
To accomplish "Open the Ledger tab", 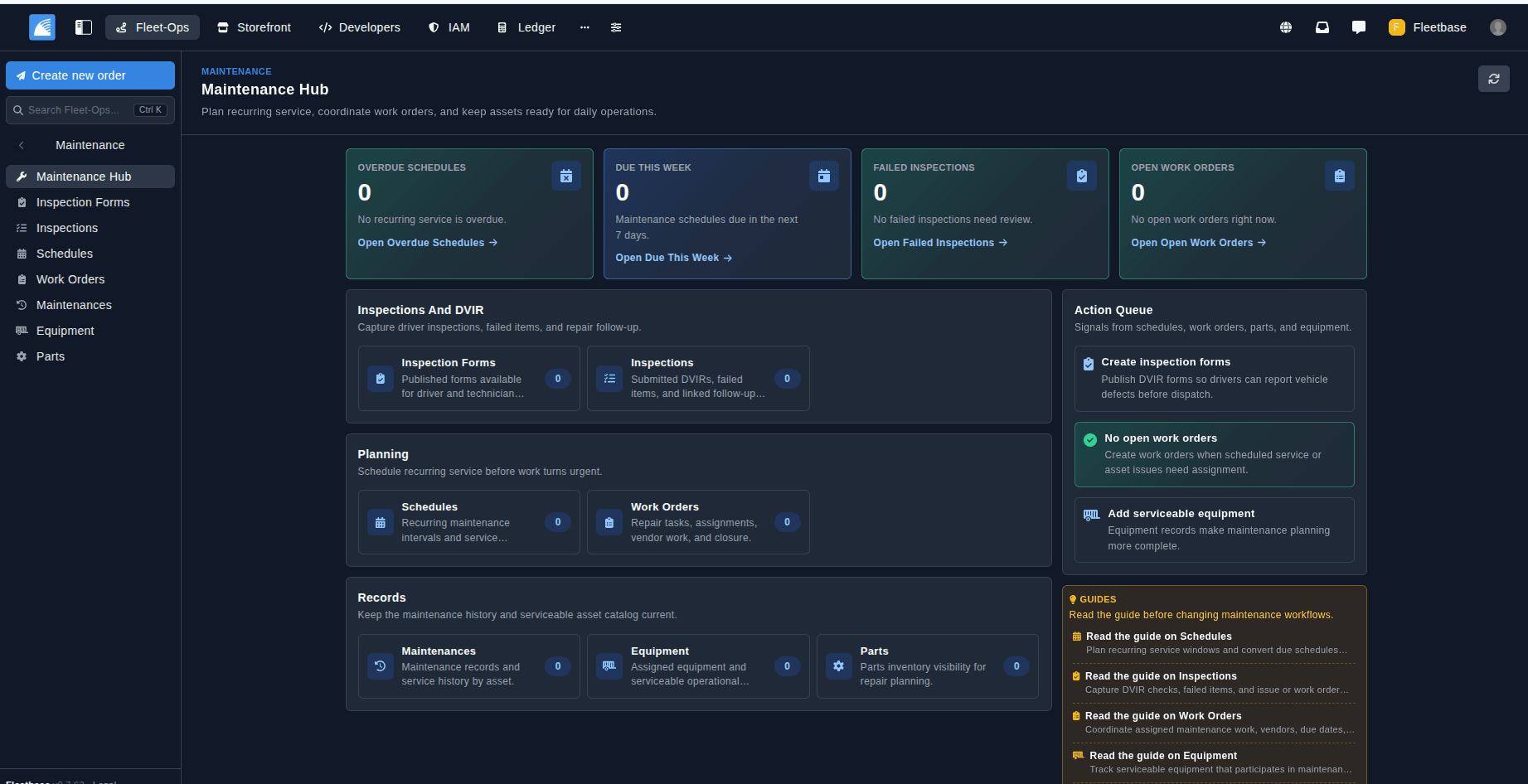I will tap(526, 27).
